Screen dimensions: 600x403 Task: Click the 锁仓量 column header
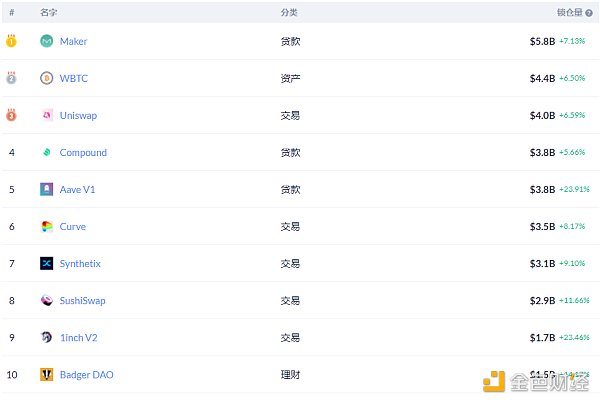[x=568, y=12]
